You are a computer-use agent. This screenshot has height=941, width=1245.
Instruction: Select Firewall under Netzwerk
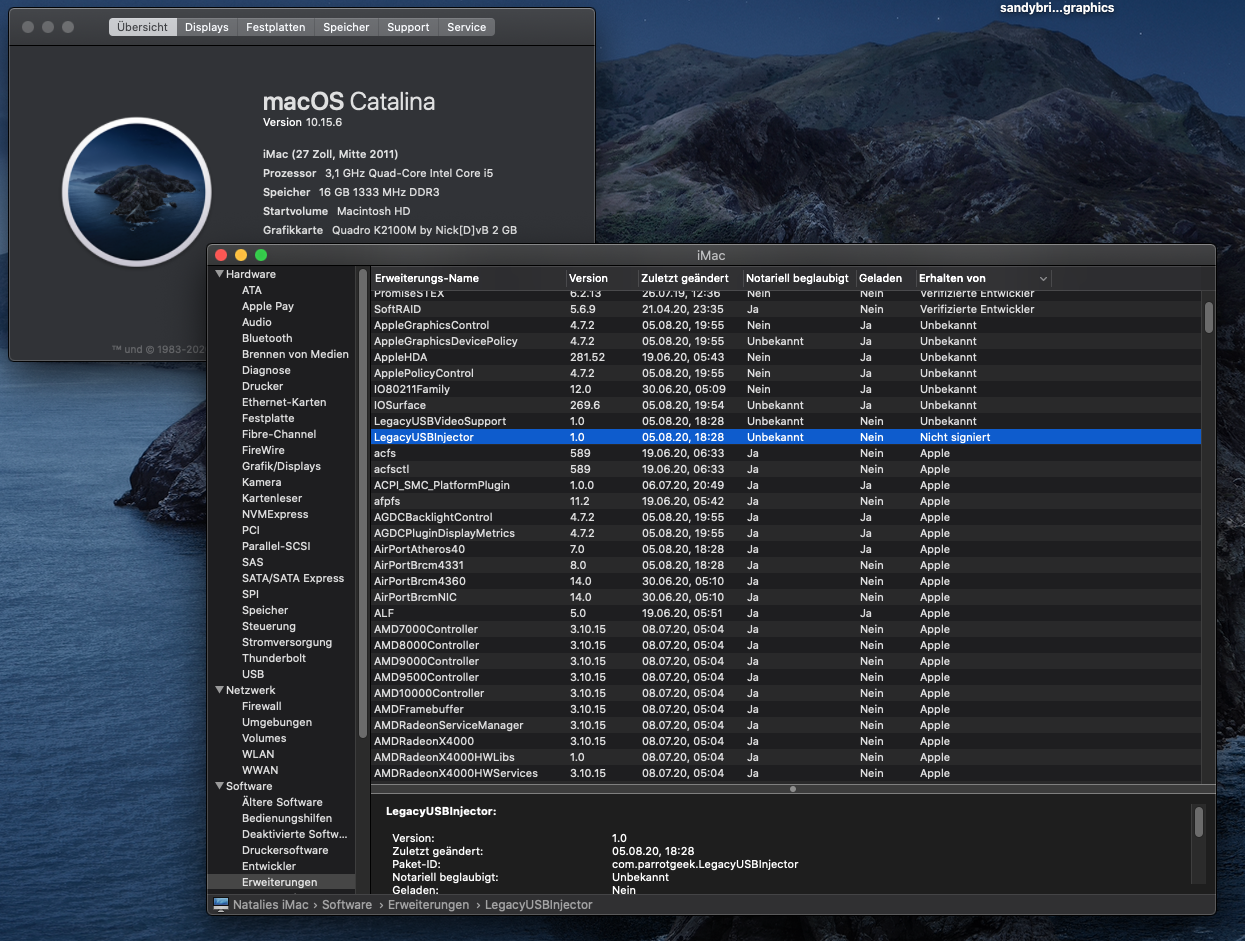tap(262, 706)
